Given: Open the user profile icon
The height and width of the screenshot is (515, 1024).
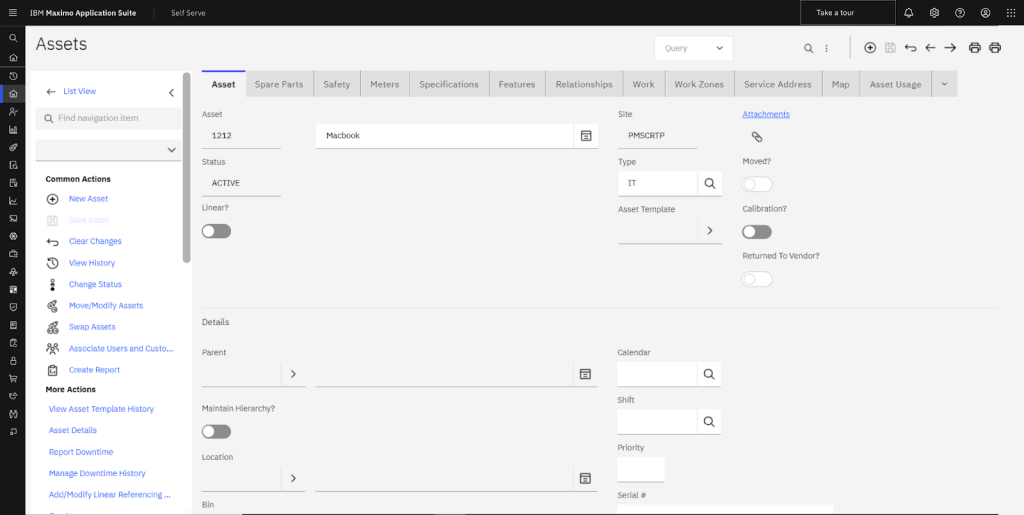Looking at the screenshot, I should point(985,12).
